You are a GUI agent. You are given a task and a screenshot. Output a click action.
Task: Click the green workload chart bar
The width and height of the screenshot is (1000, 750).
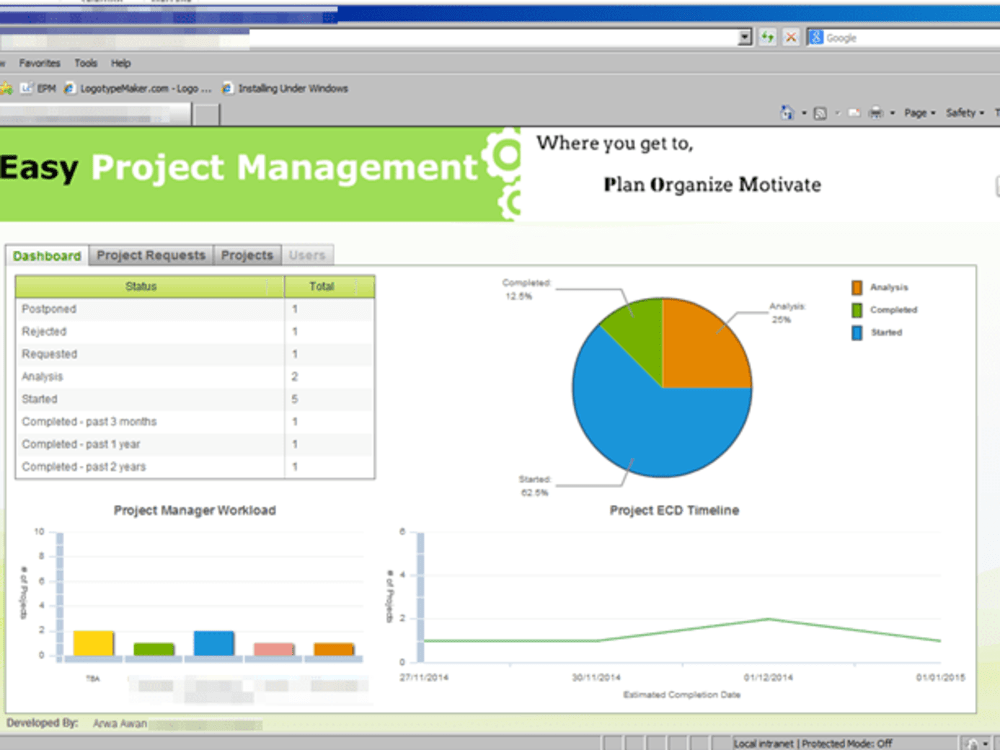pos(154,649)
